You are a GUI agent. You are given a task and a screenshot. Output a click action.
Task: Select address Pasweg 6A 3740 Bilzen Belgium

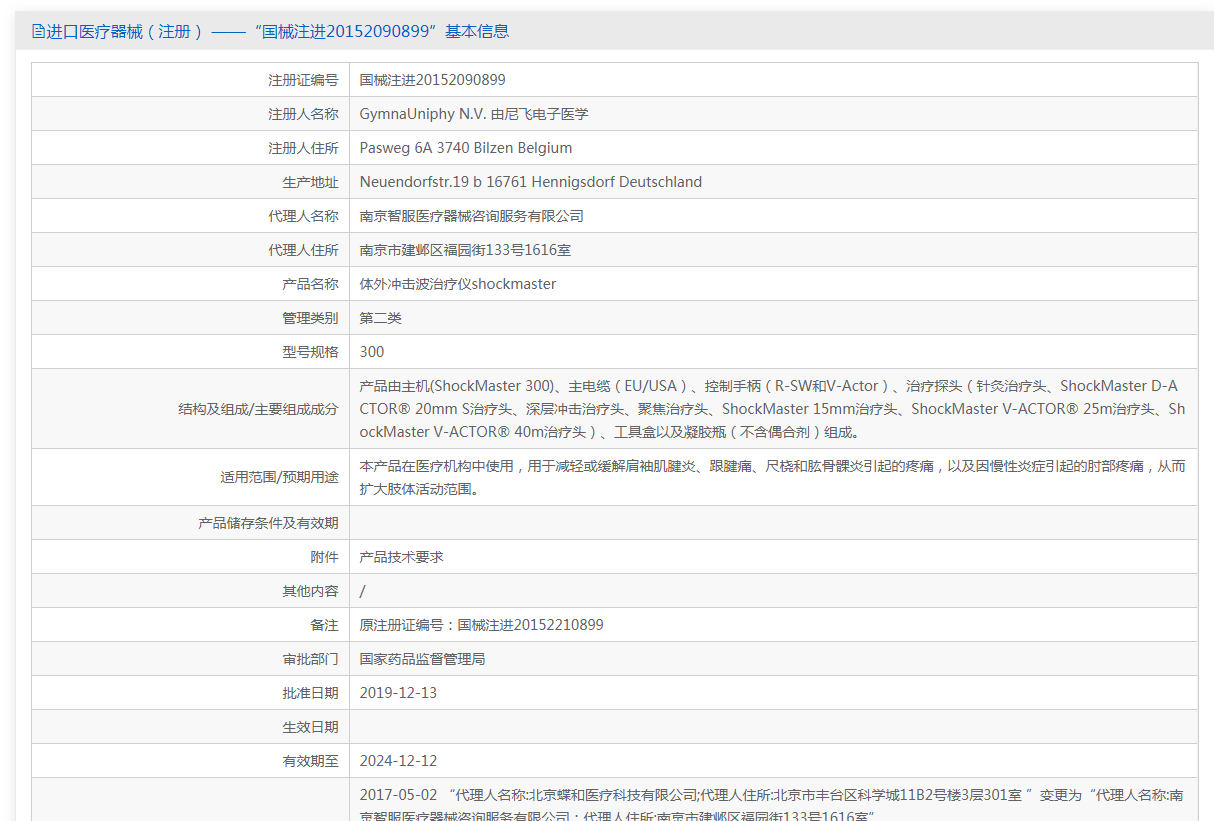click(466, 148)
